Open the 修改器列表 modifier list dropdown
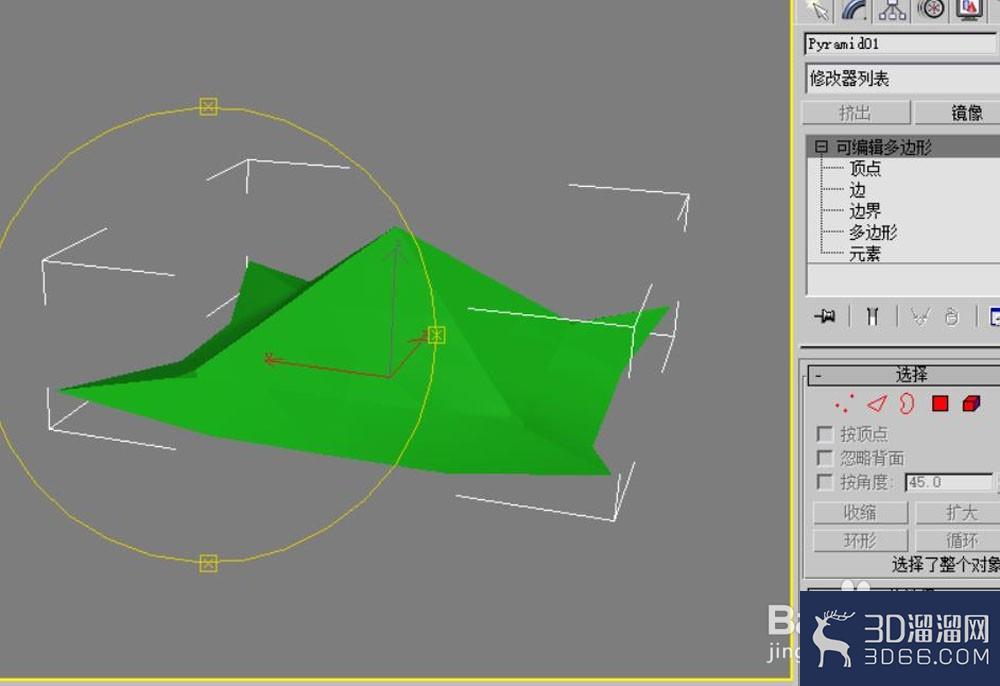Viewport: 1000px width, 686px height. point(902,79)
